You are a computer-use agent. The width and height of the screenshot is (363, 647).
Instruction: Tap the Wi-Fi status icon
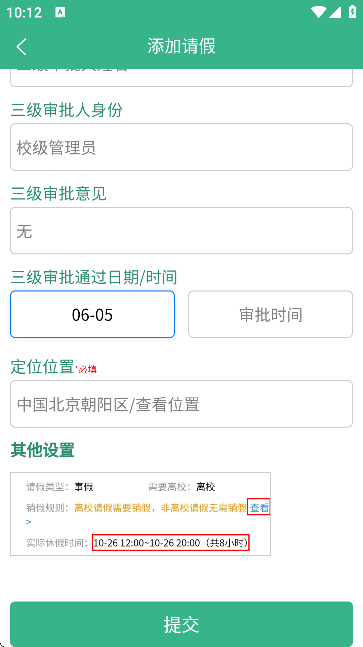[319, 12]
